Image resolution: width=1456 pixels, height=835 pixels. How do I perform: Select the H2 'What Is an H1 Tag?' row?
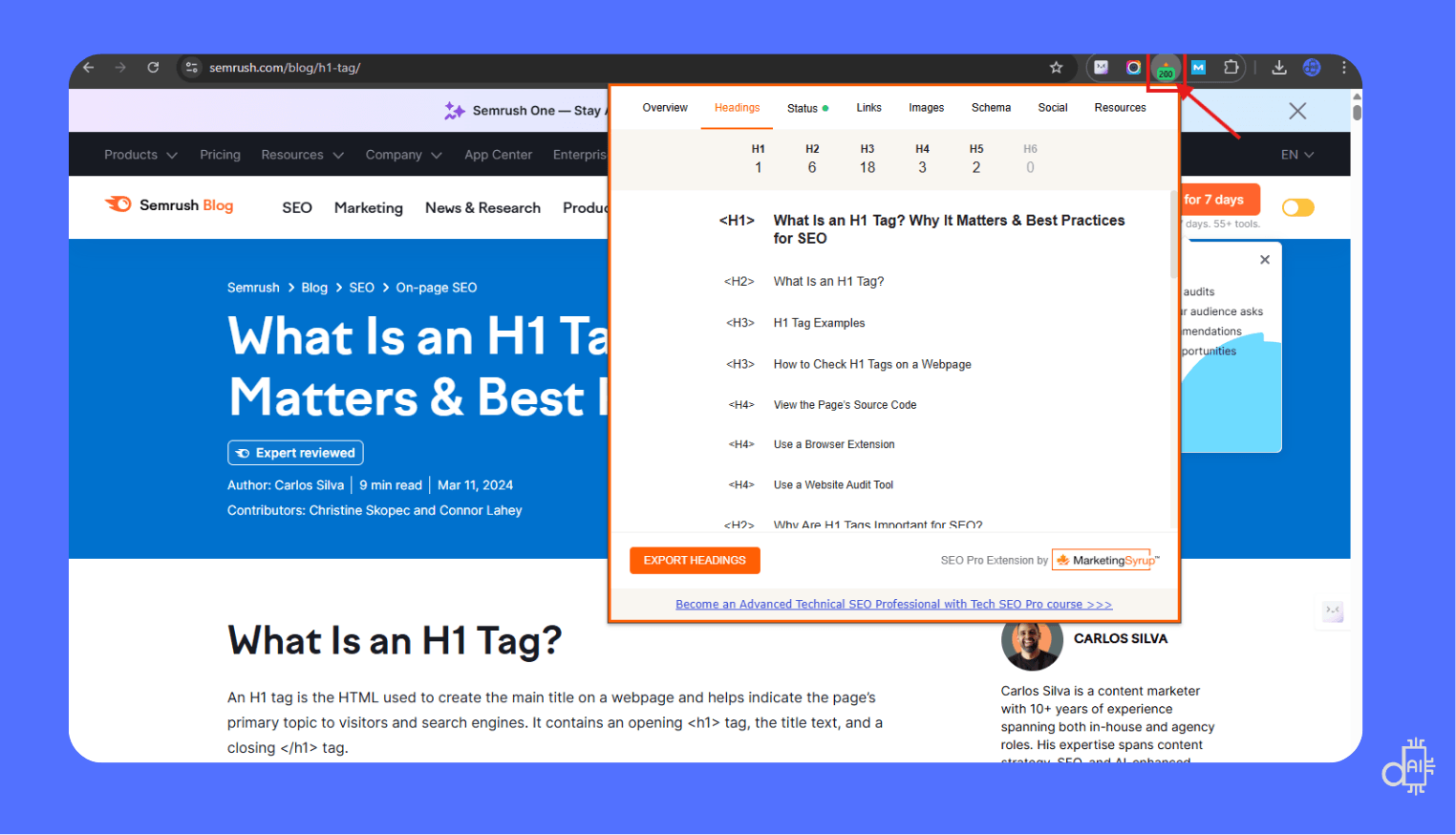828,282
